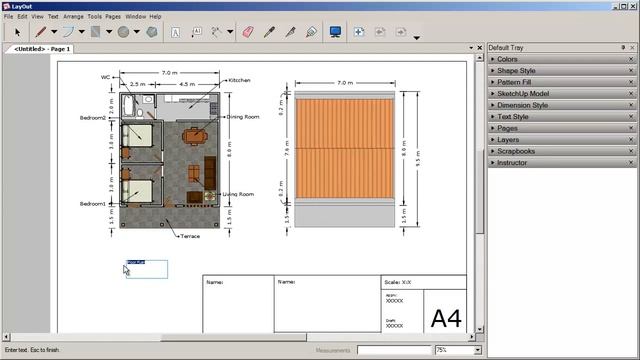Open the Arrange menu
Viewport: 640px width, 360px height.
point(73,17)
